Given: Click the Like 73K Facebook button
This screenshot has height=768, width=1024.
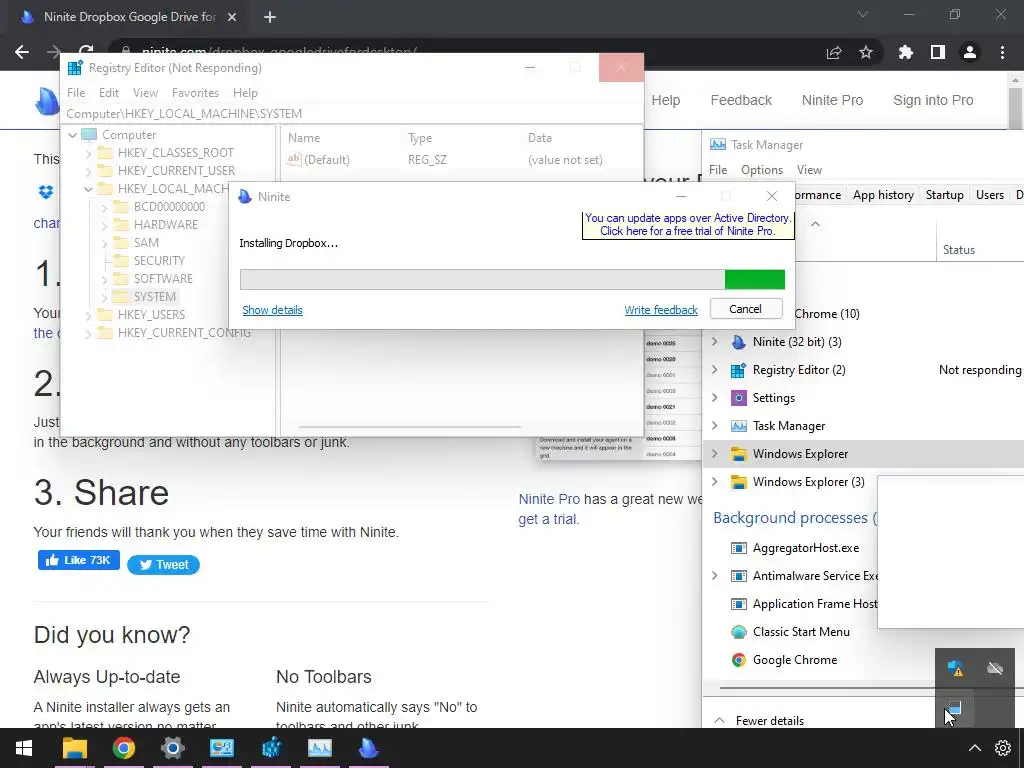Looking at the screenshot, I should (x=78, y=560).
